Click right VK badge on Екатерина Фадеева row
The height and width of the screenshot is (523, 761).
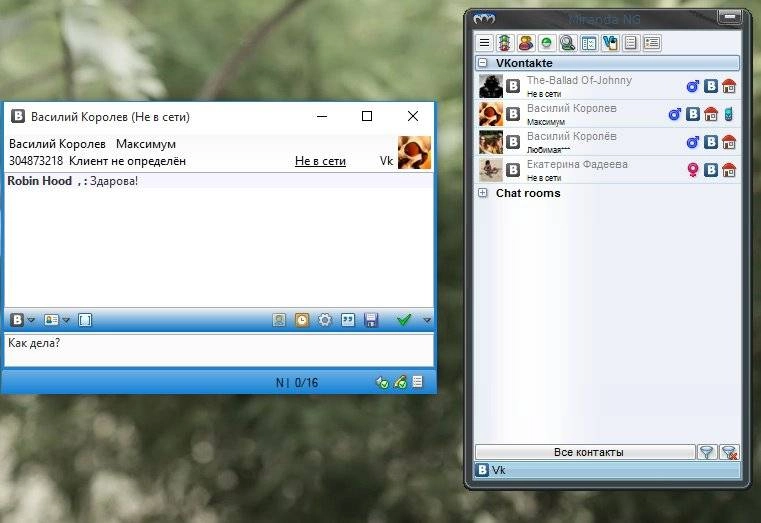pyautogui.click(x=711, y=170)
